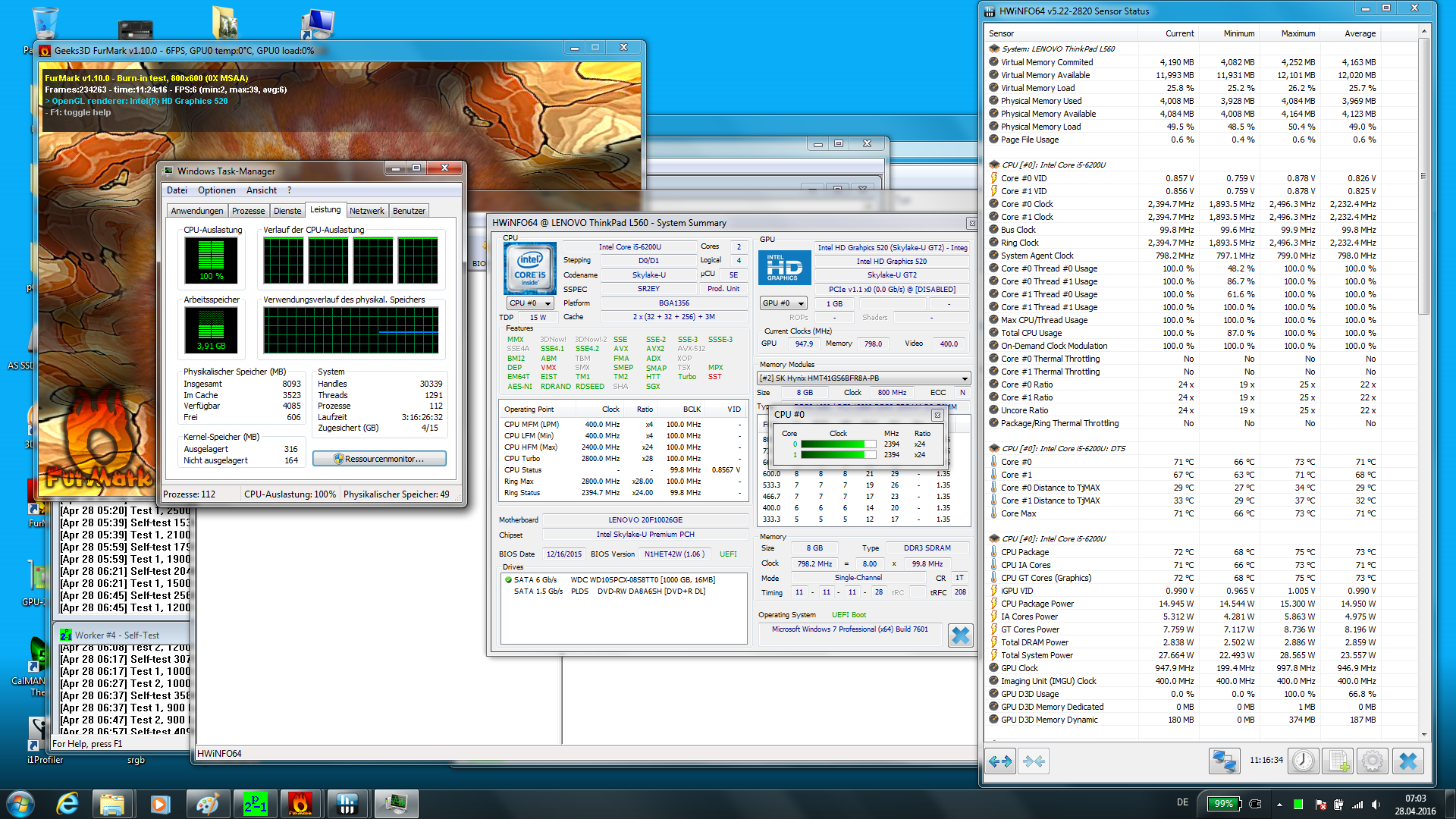
Task: Open the CPU #0 selector dropdown
Action: pyautogui.click(x=531, y=303)
